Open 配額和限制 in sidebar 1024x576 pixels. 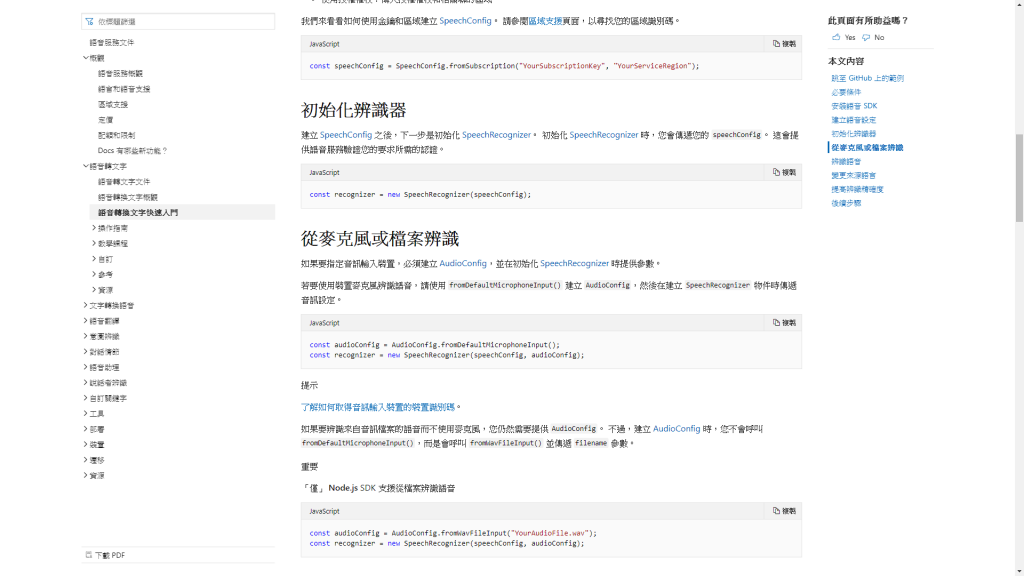click(x=116, y=135)
